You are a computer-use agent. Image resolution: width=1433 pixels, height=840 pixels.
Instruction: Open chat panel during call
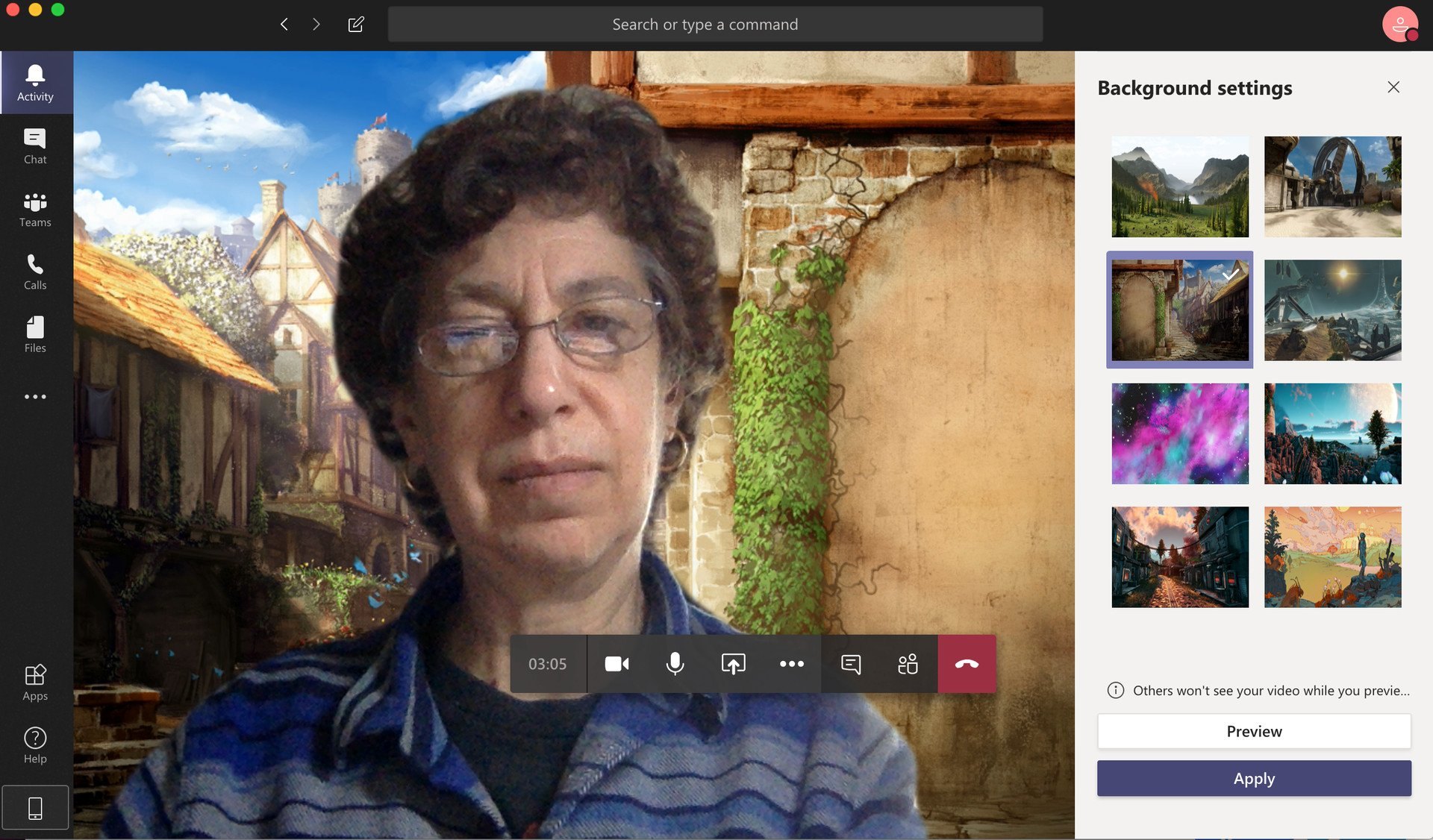pos(850,663)
